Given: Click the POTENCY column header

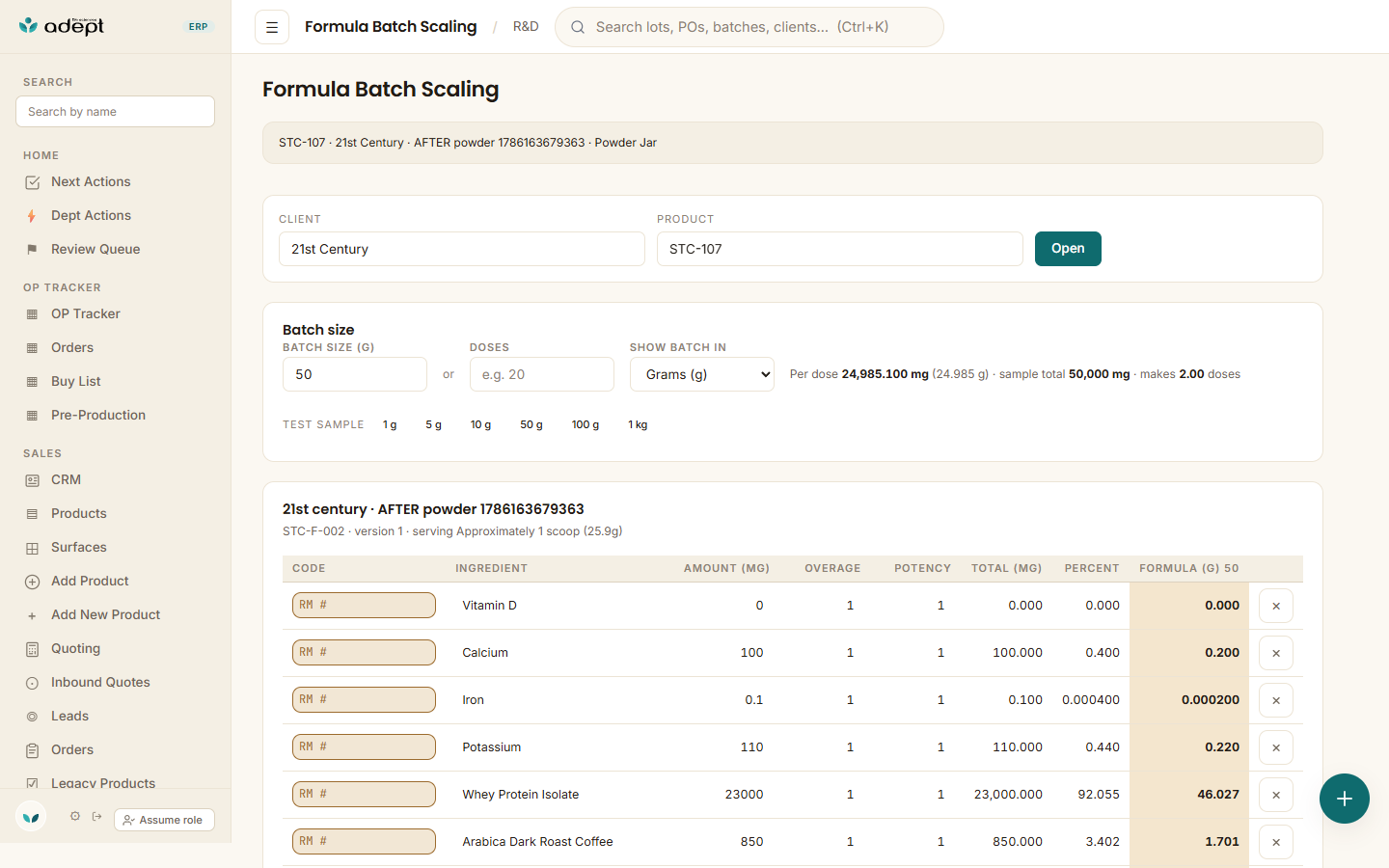Looking at the screenshot, I should tap(922, 569).
